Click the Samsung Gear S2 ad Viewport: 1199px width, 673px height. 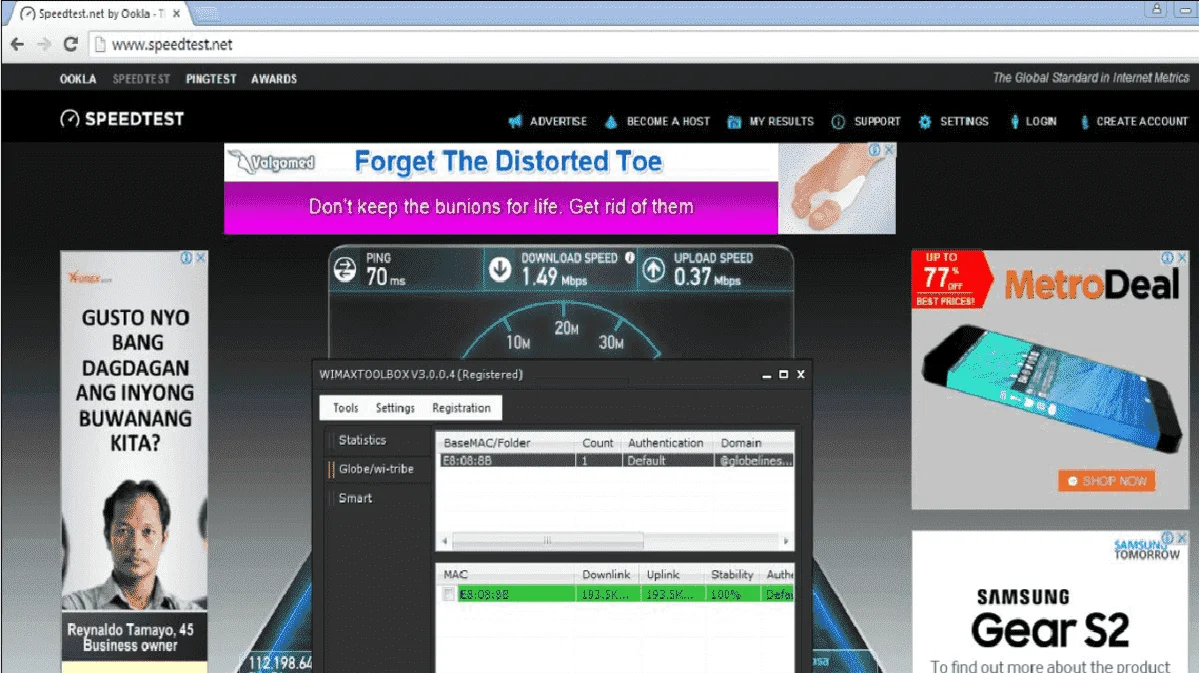pyautogui.click(x=1050, y=603)
